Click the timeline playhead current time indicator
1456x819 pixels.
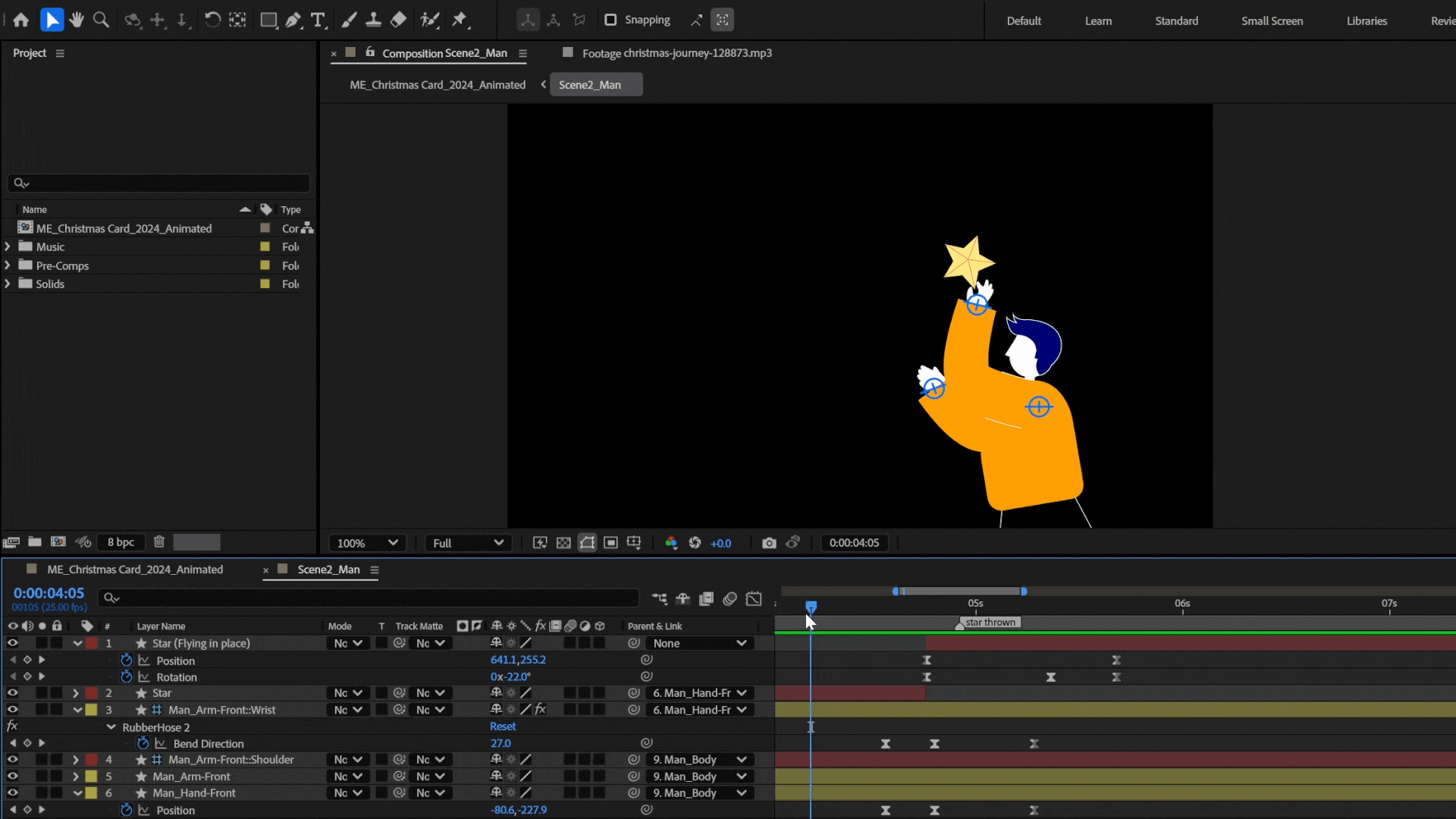pyautogui.click(x=811, y=607)
